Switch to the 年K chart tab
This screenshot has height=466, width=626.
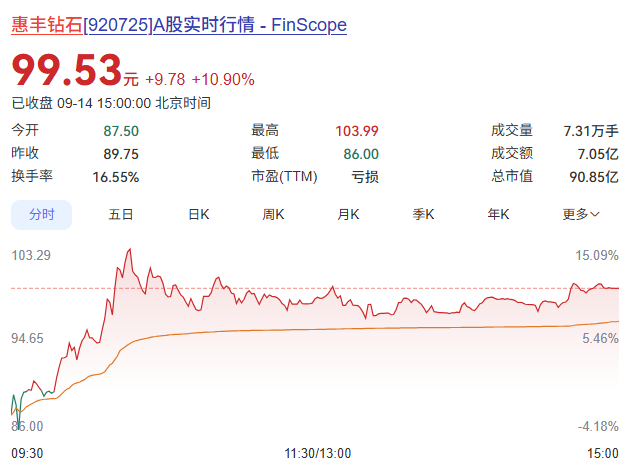point(498,215)
